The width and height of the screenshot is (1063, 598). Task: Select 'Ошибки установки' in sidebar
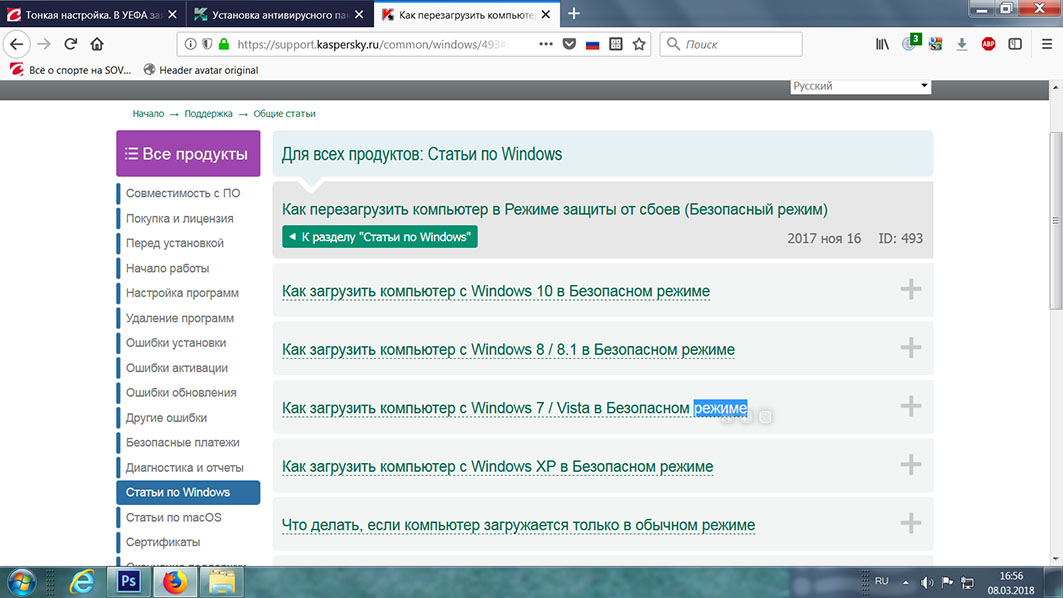[x=176, y=342]
